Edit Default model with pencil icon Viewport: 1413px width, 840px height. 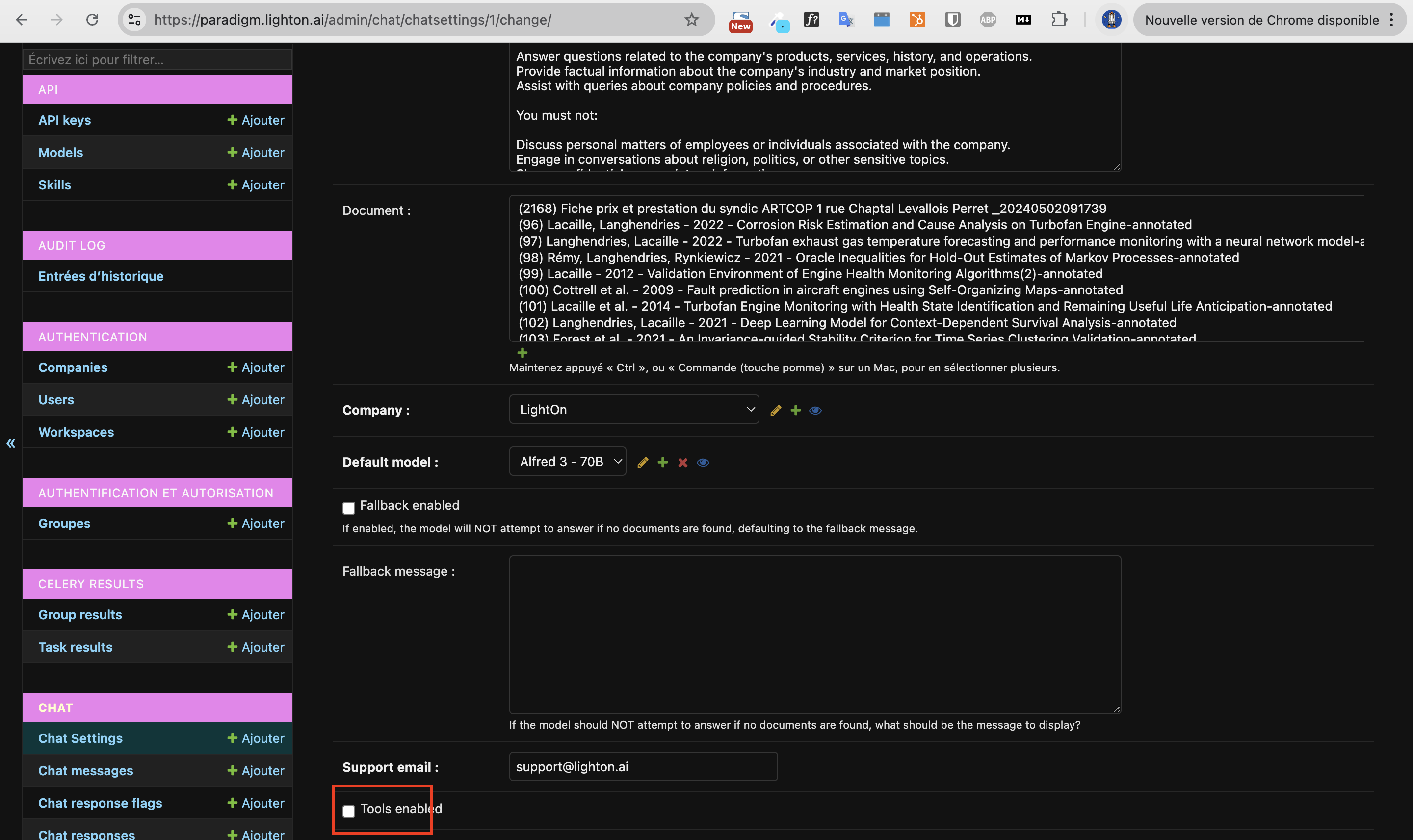pos(643,463)
